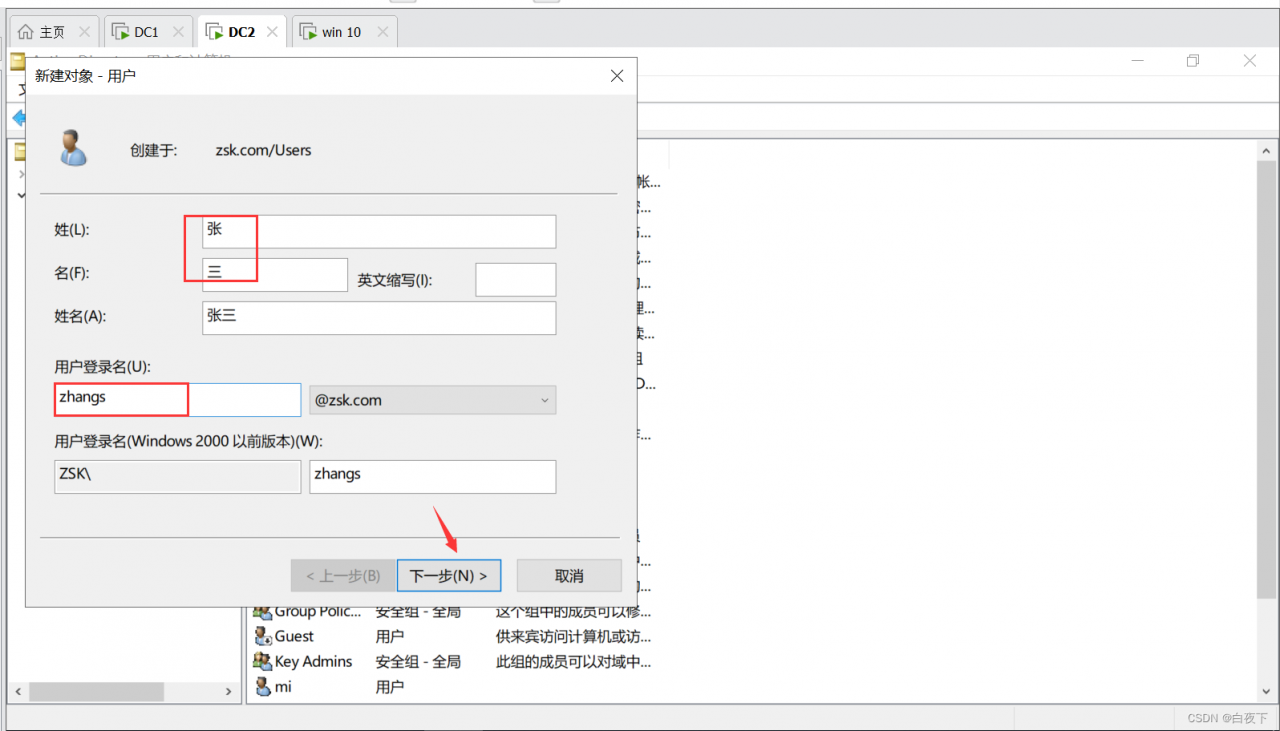Select the DC2 tab
The height and width of the screenshot is (731, 1280).
(x=243, y=32)
